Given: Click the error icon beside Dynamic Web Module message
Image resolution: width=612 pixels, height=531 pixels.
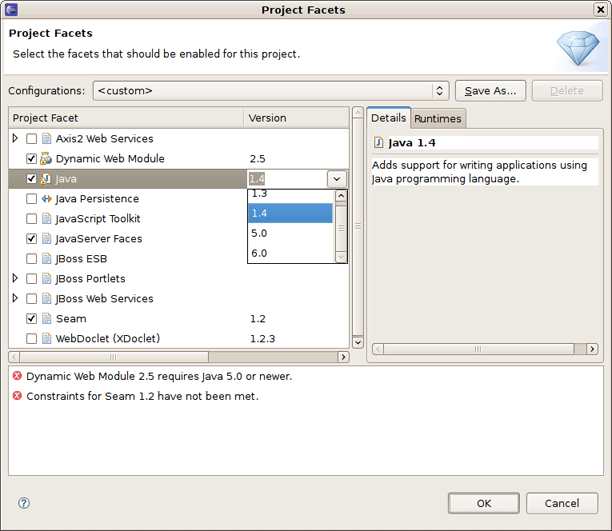Looking at the screenshot, I should [x=17, y=377].
